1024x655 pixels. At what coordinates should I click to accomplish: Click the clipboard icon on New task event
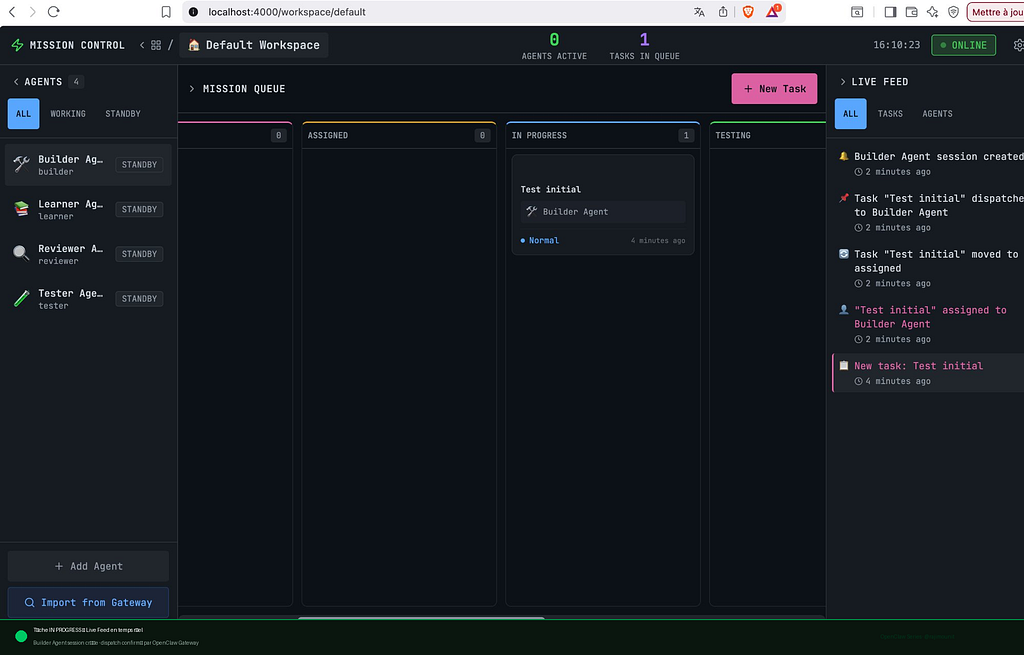pos(844,365)
